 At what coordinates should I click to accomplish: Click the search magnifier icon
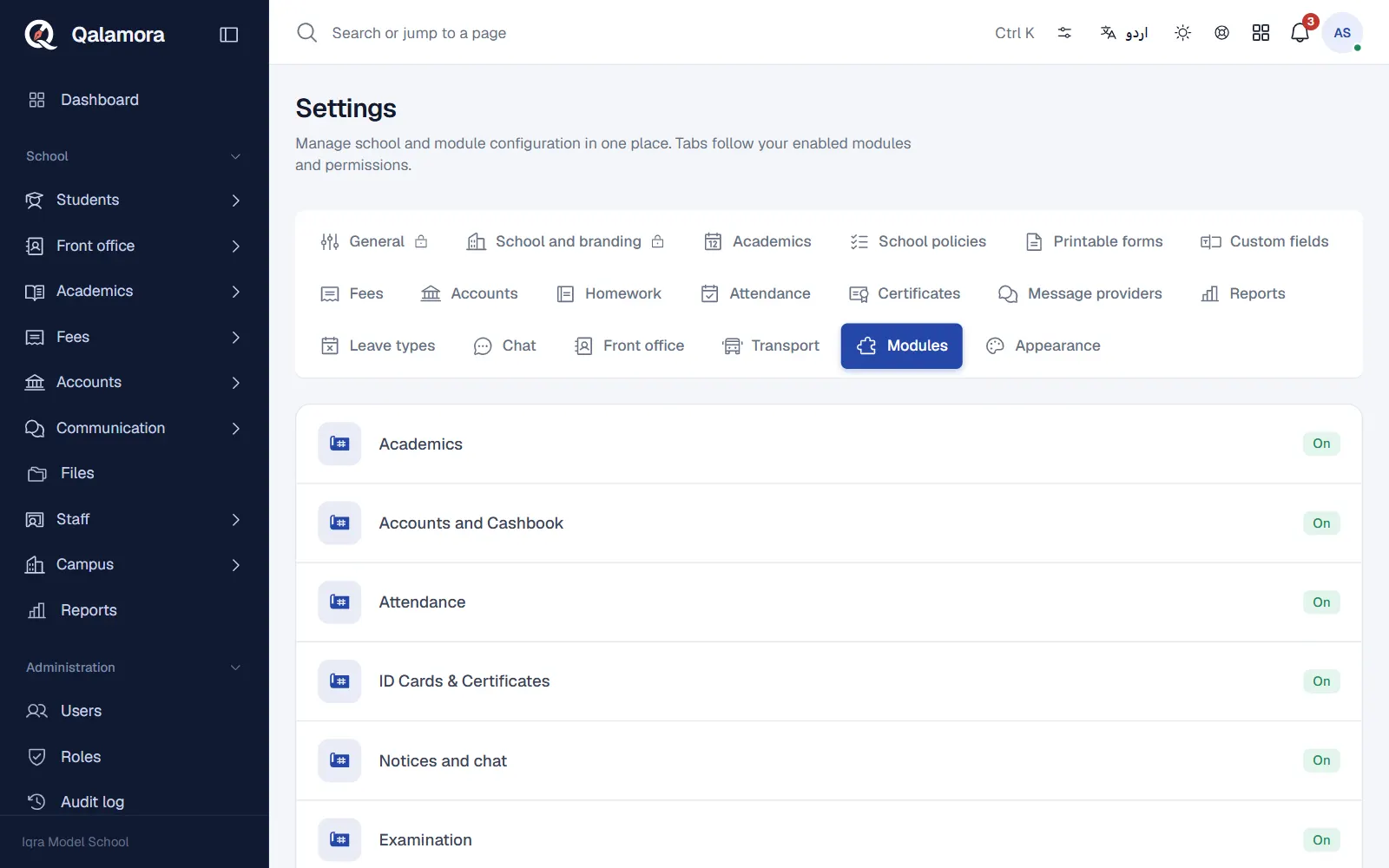click(x=306, y=33)
